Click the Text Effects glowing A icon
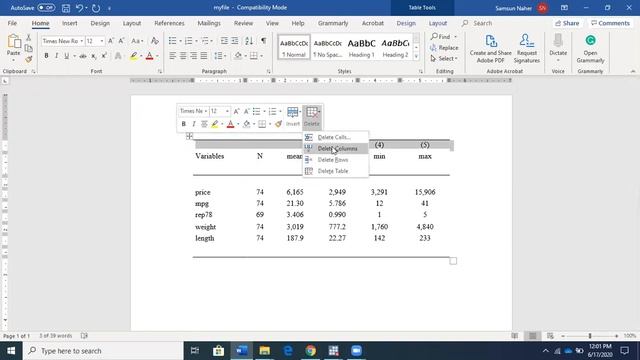Image resolution: width=640 pixels, height=360 pixels. [x=118, y=56]
